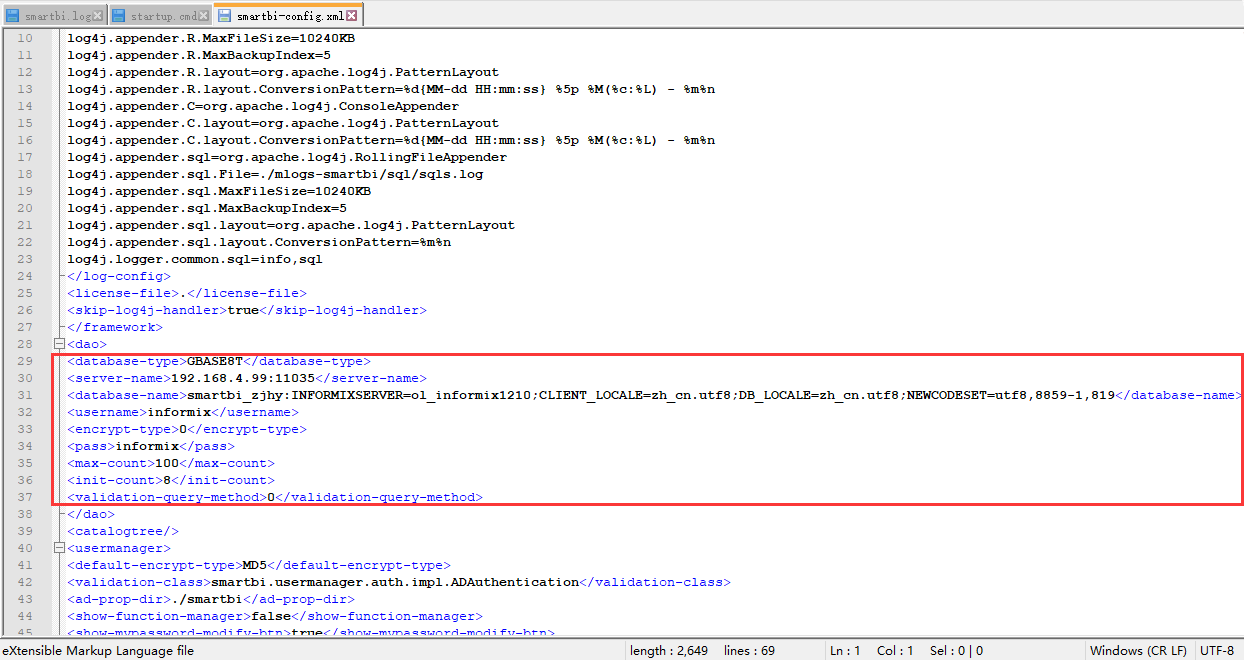
Task: Switch to the smartbi.log tab
Action: coord(53,15)
